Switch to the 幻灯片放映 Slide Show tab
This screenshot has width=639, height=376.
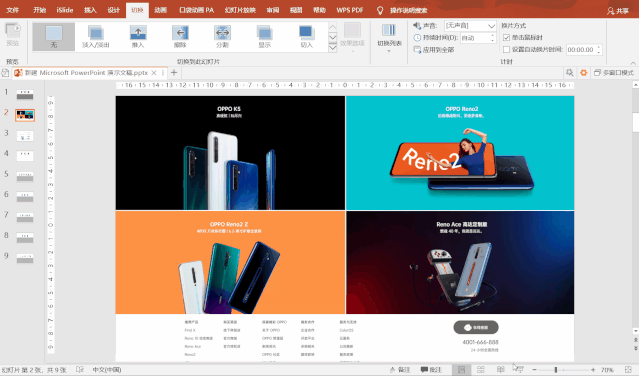pos(240,10)
